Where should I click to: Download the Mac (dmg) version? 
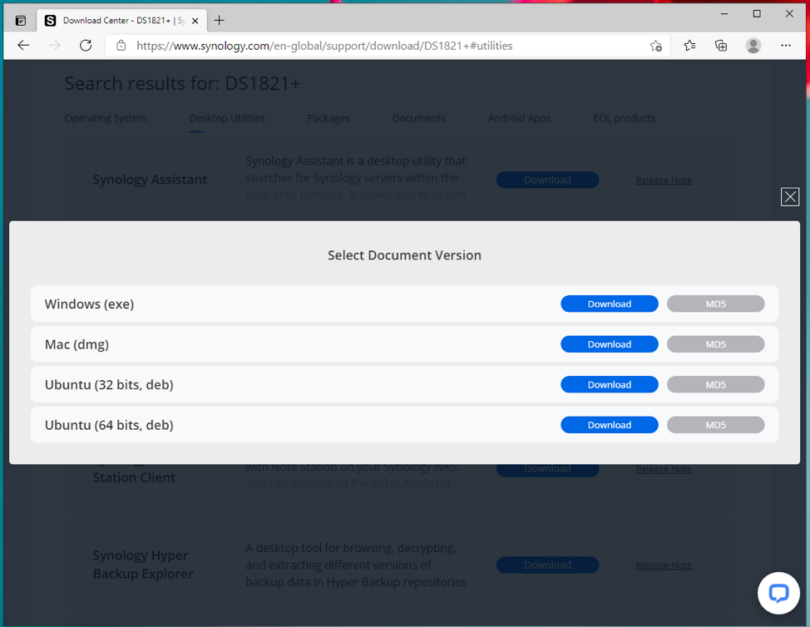click(x=609, y=344)
